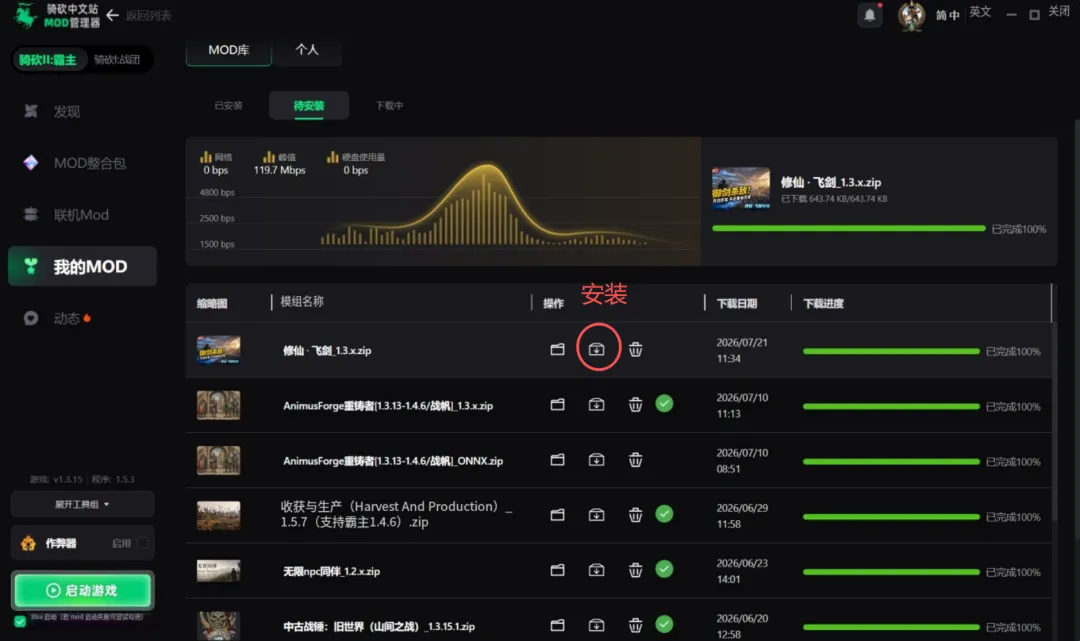Toggle blse启动 checkbox below launch button
This screenshot has height=641, width=1080.
[20, 621]
